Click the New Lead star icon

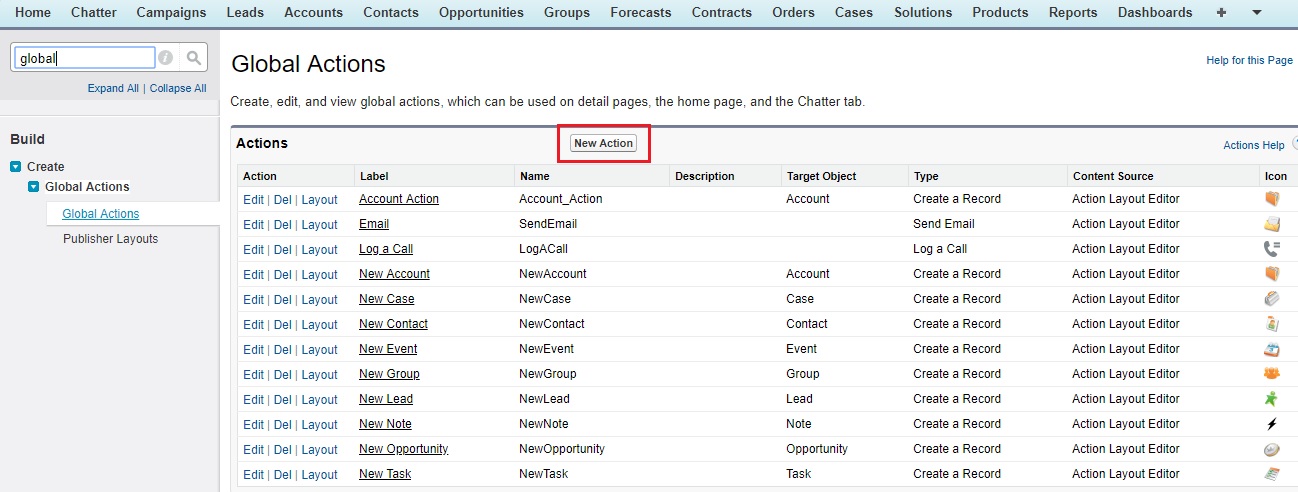pyautogui.click(x=1272, y=399)
